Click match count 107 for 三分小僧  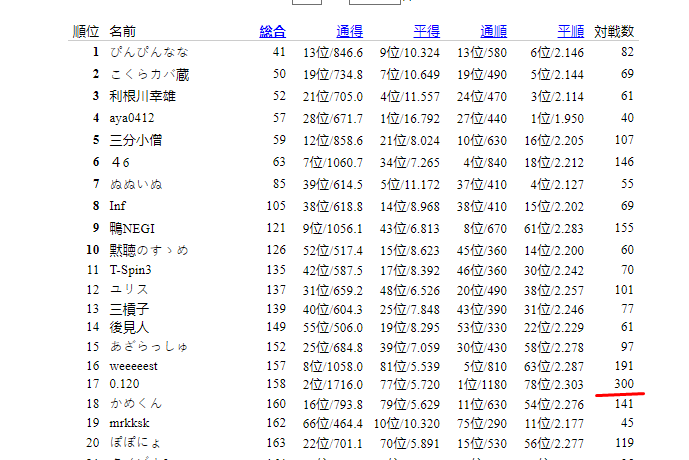624,140
